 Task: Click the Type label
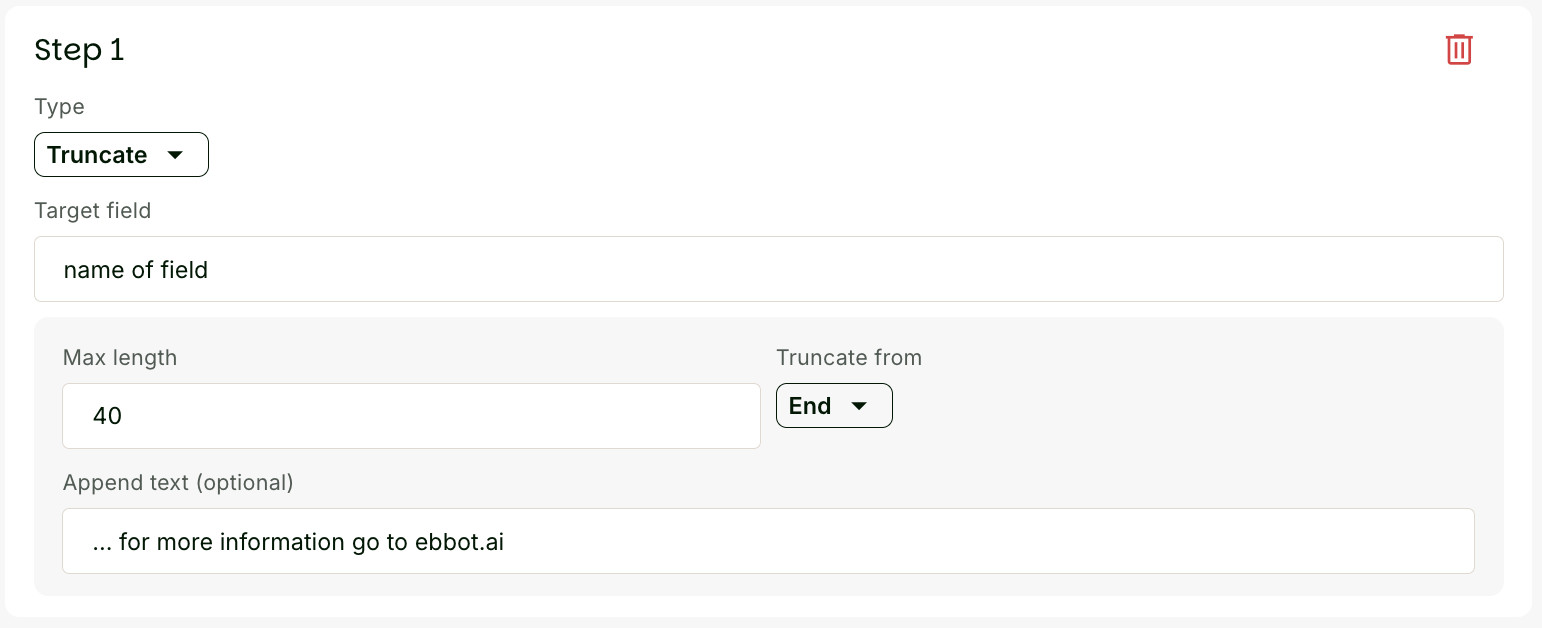59,107
